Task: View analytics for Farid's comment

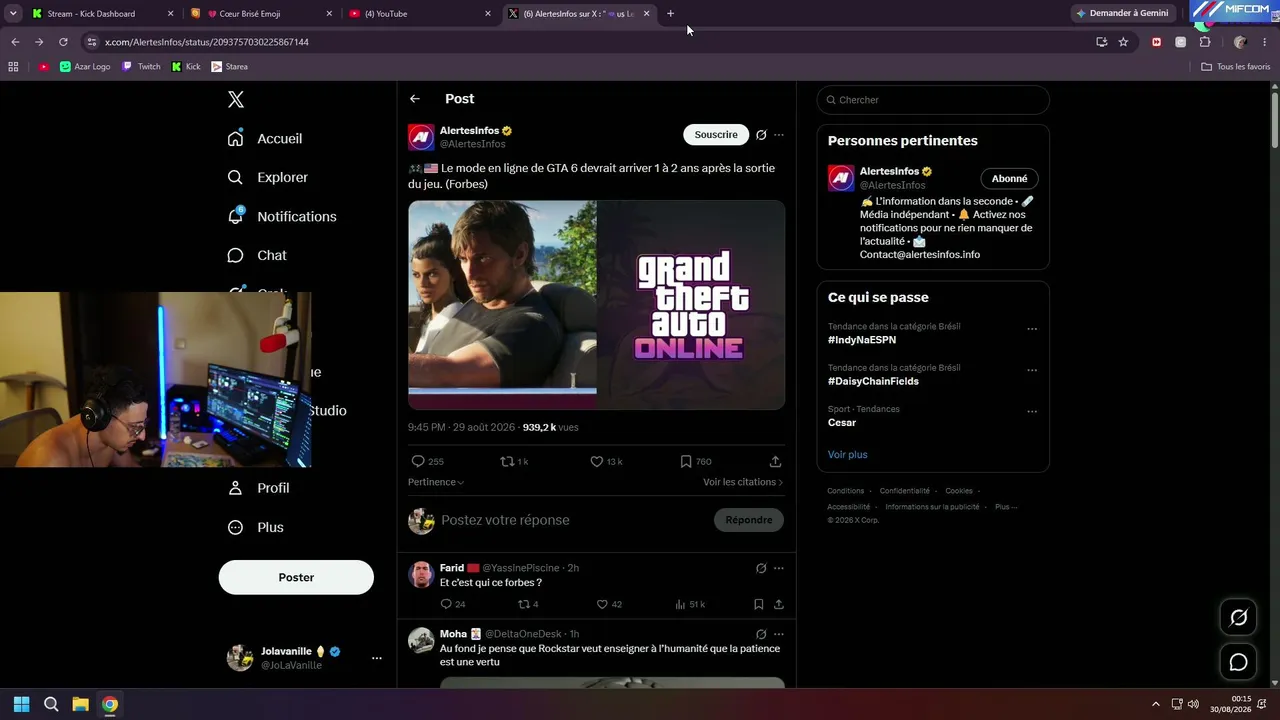Action: point(690,604)
